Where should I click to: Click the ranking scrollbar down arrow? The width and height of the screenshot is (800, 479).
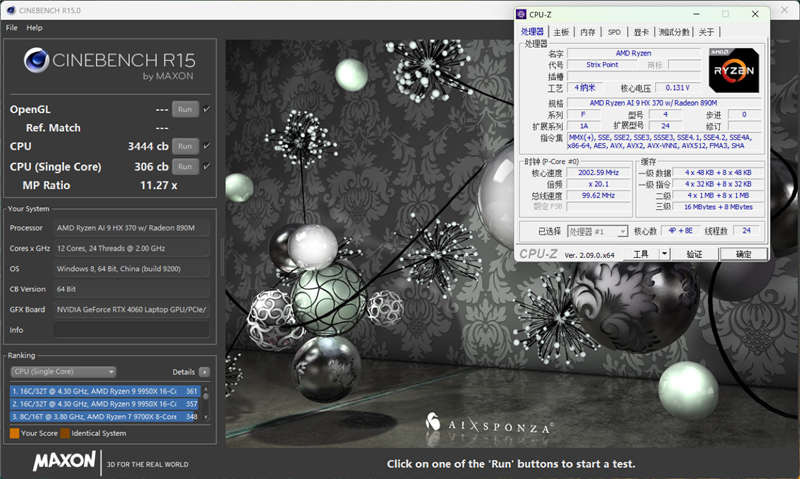tap(206, 417)
